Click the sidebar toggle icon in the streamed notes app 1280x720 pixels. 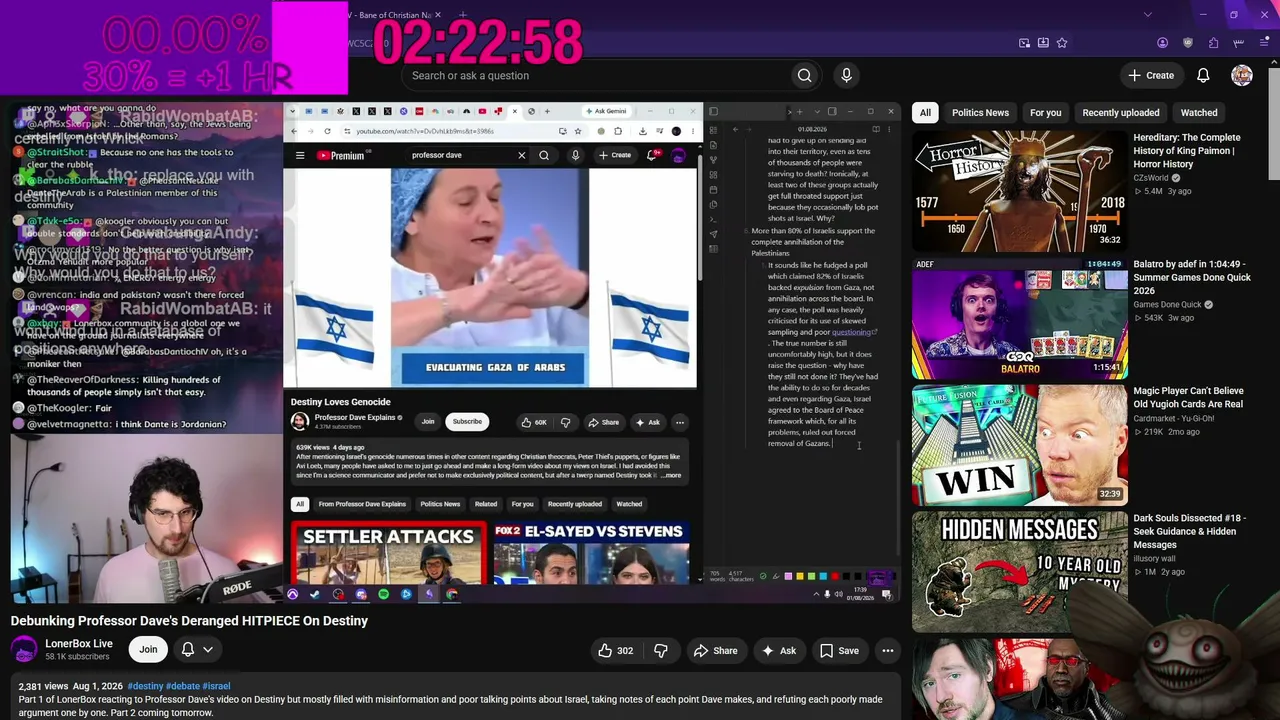(713, 111)
